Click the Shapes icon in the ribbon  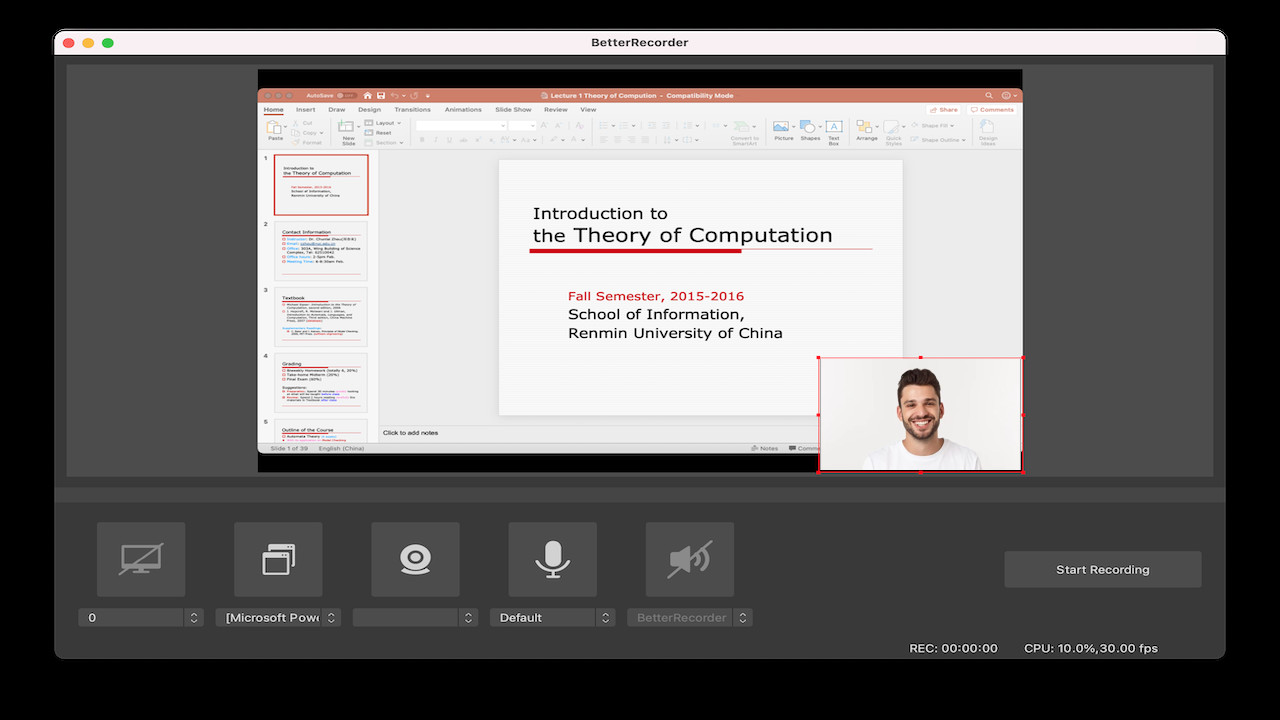click(809, 128)
